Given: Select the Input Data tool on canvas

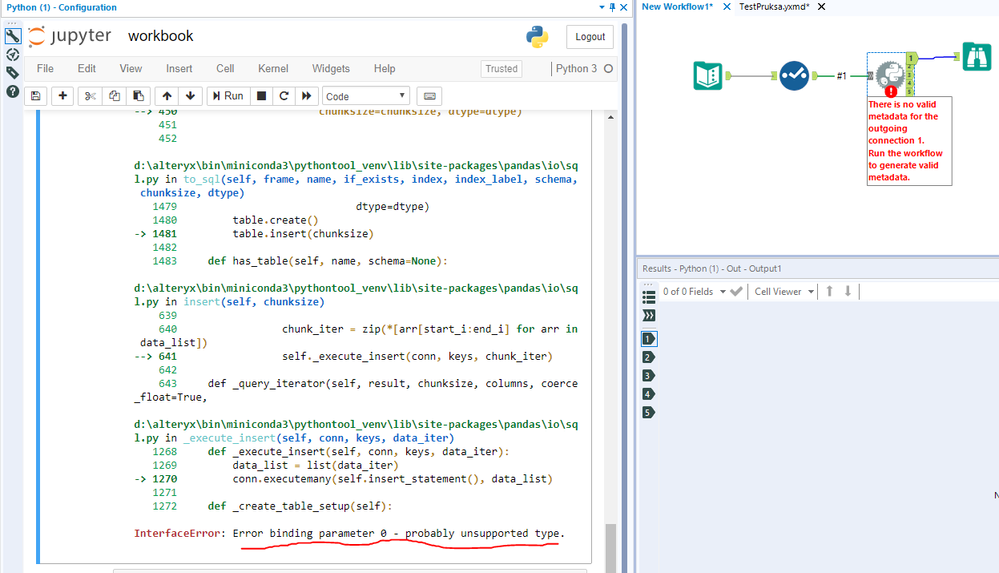Looking at the screenshot, I should tap(708, 76).
